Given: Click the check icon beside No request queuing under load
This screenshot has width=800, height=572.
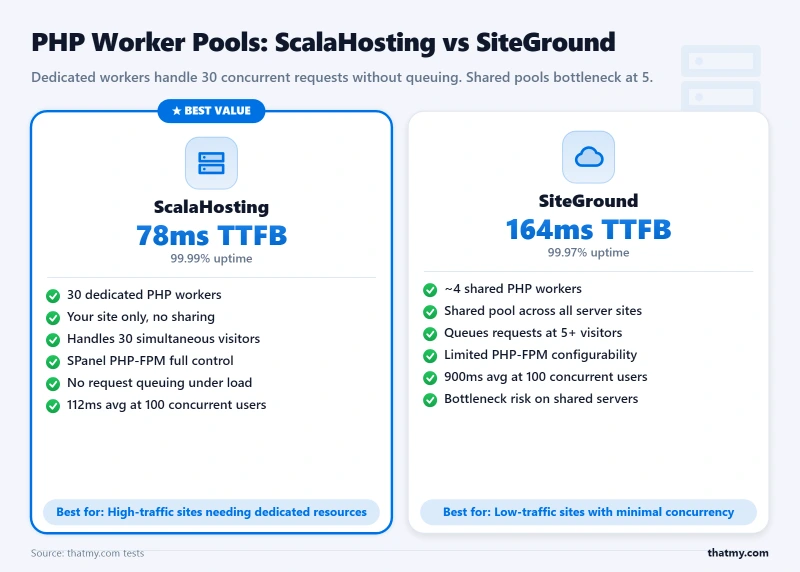Looking at the screenshot, I should point(53,383).
